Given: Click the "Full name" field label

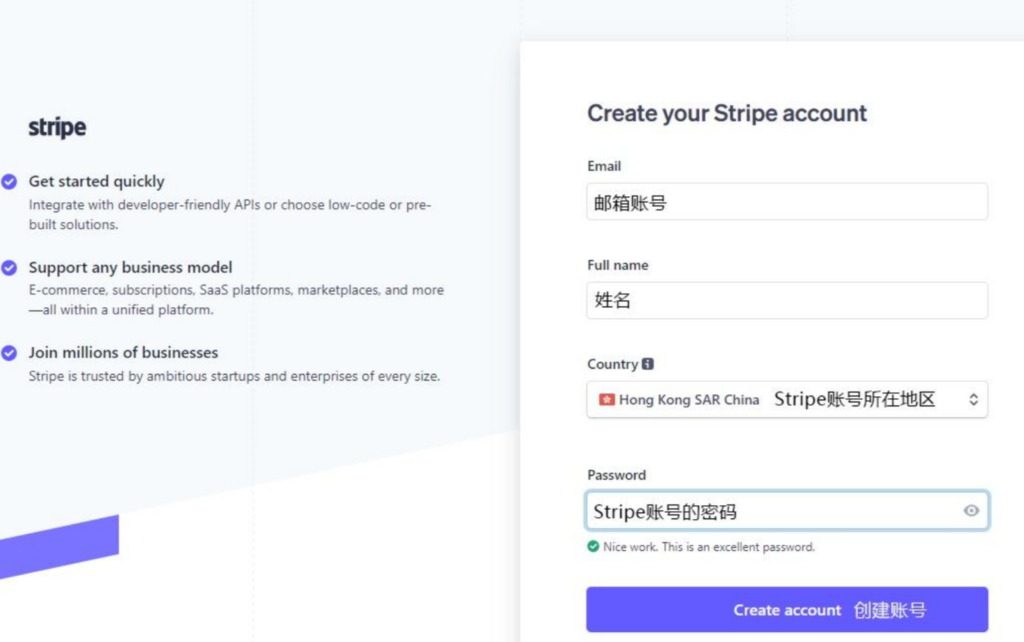Looking at the screenshot, I should coord(618,265).
